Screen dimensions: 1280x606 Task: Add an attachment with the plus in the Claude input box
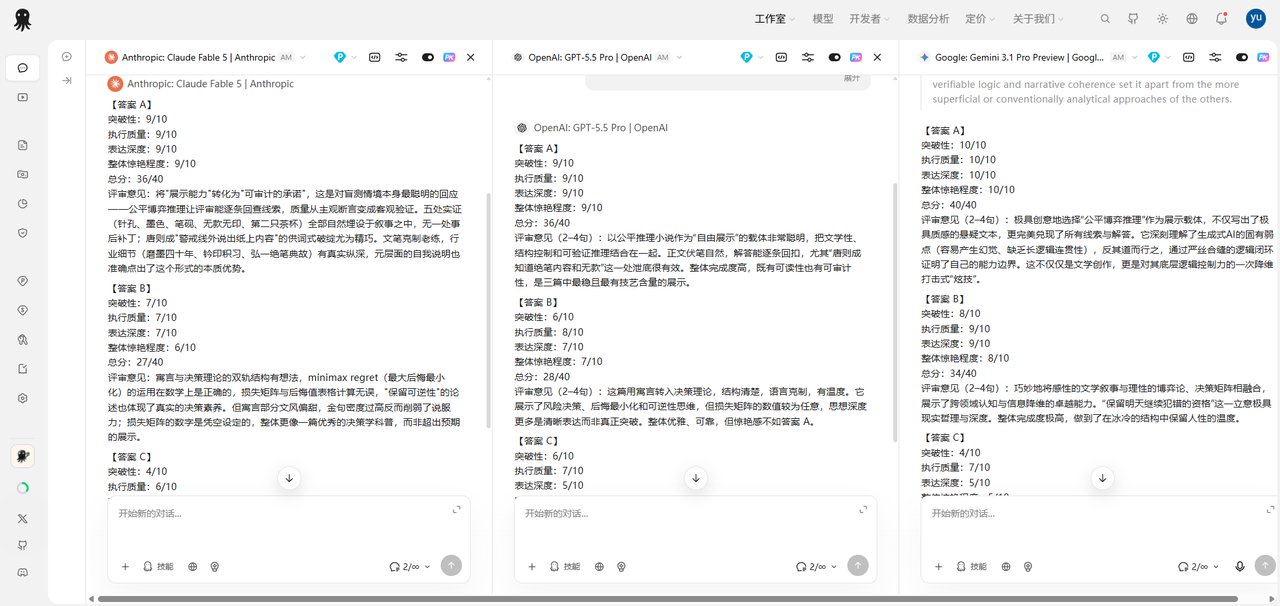point(125,566)
